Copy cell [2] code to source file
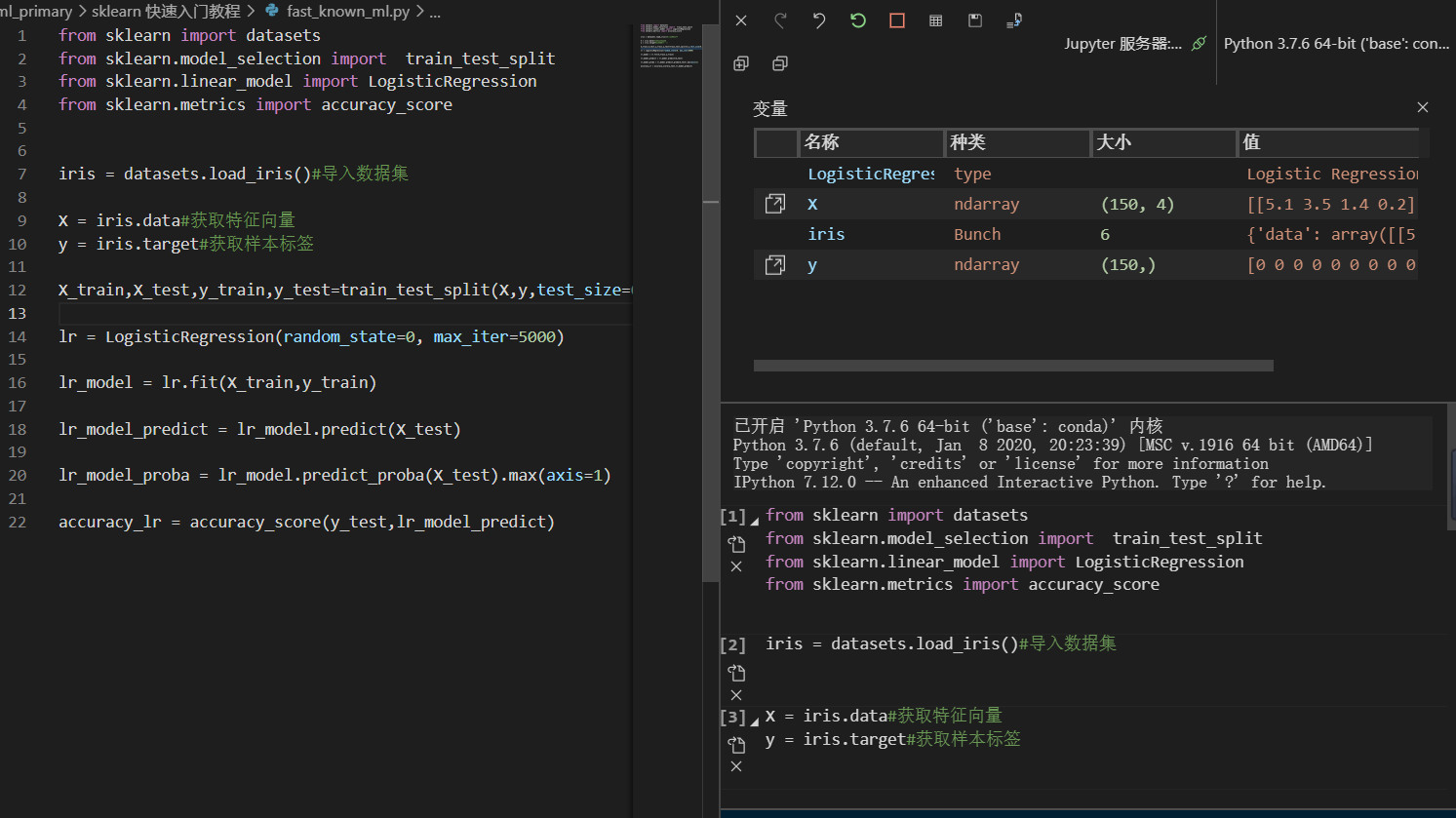This screenshot has width=1456, height=818. [736, 673]
